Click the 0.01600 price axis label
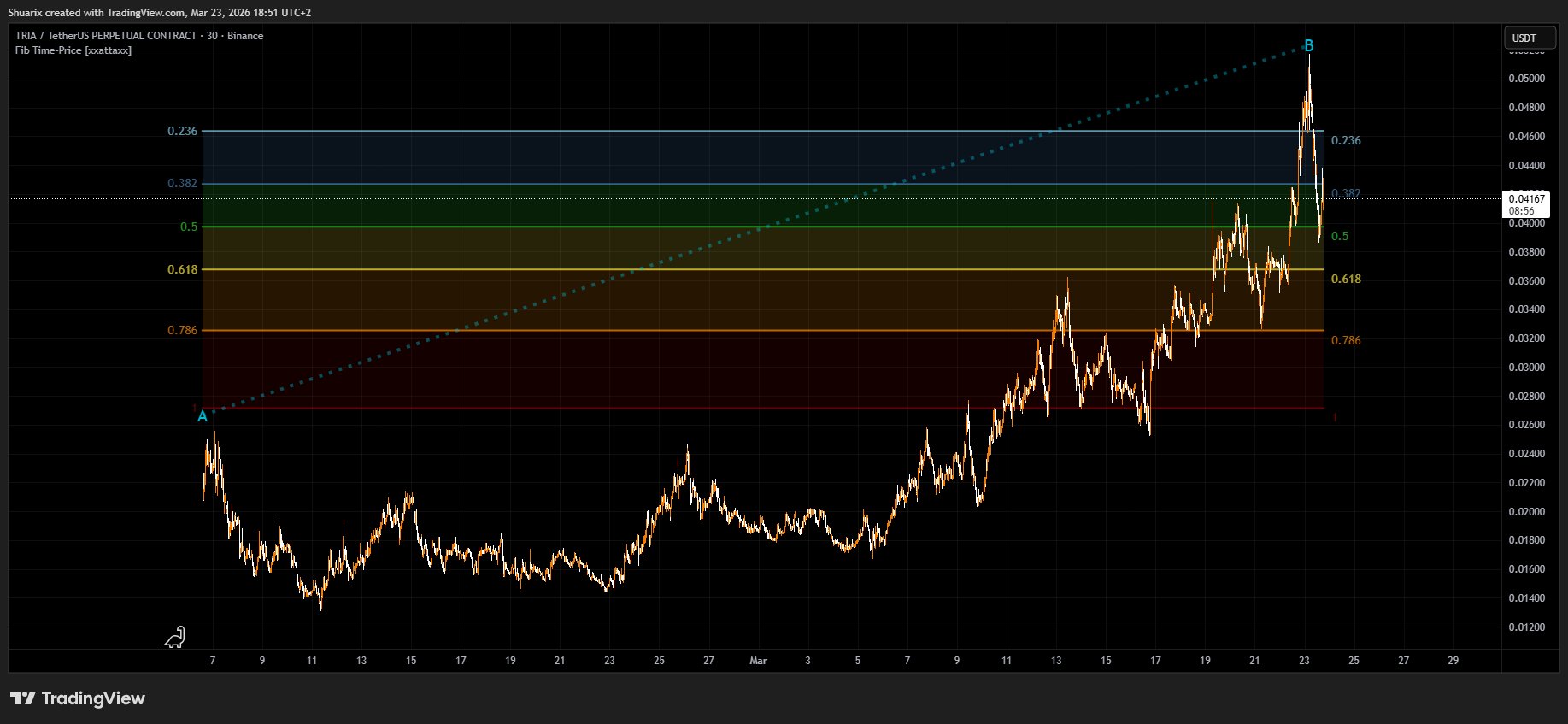 click(1527, 569)
